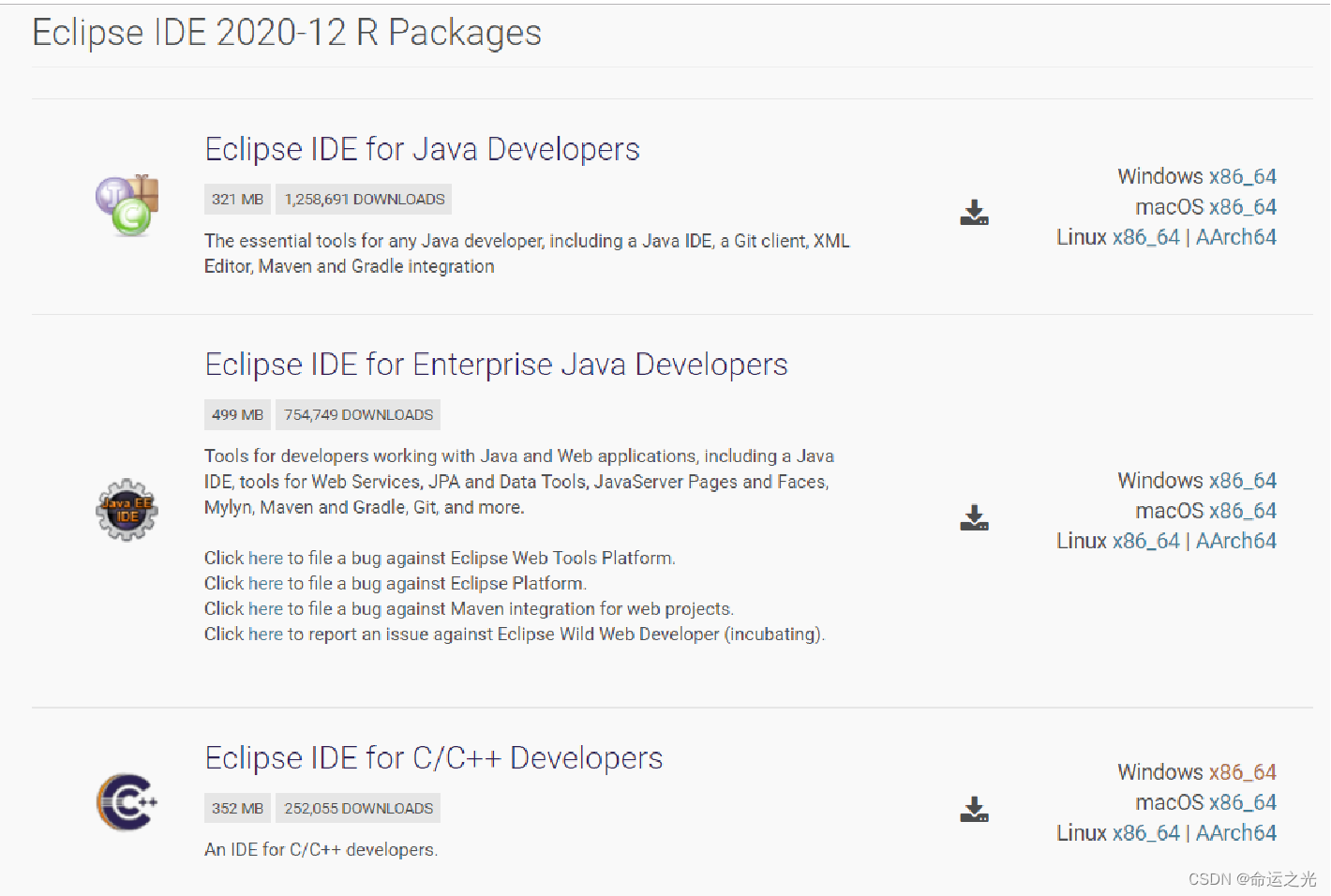Image resolution: width=1331 pixels, height=896 pixels.
Task: Download macOS x86_64 build of Java Developers package
Action: pos(1242,206)
